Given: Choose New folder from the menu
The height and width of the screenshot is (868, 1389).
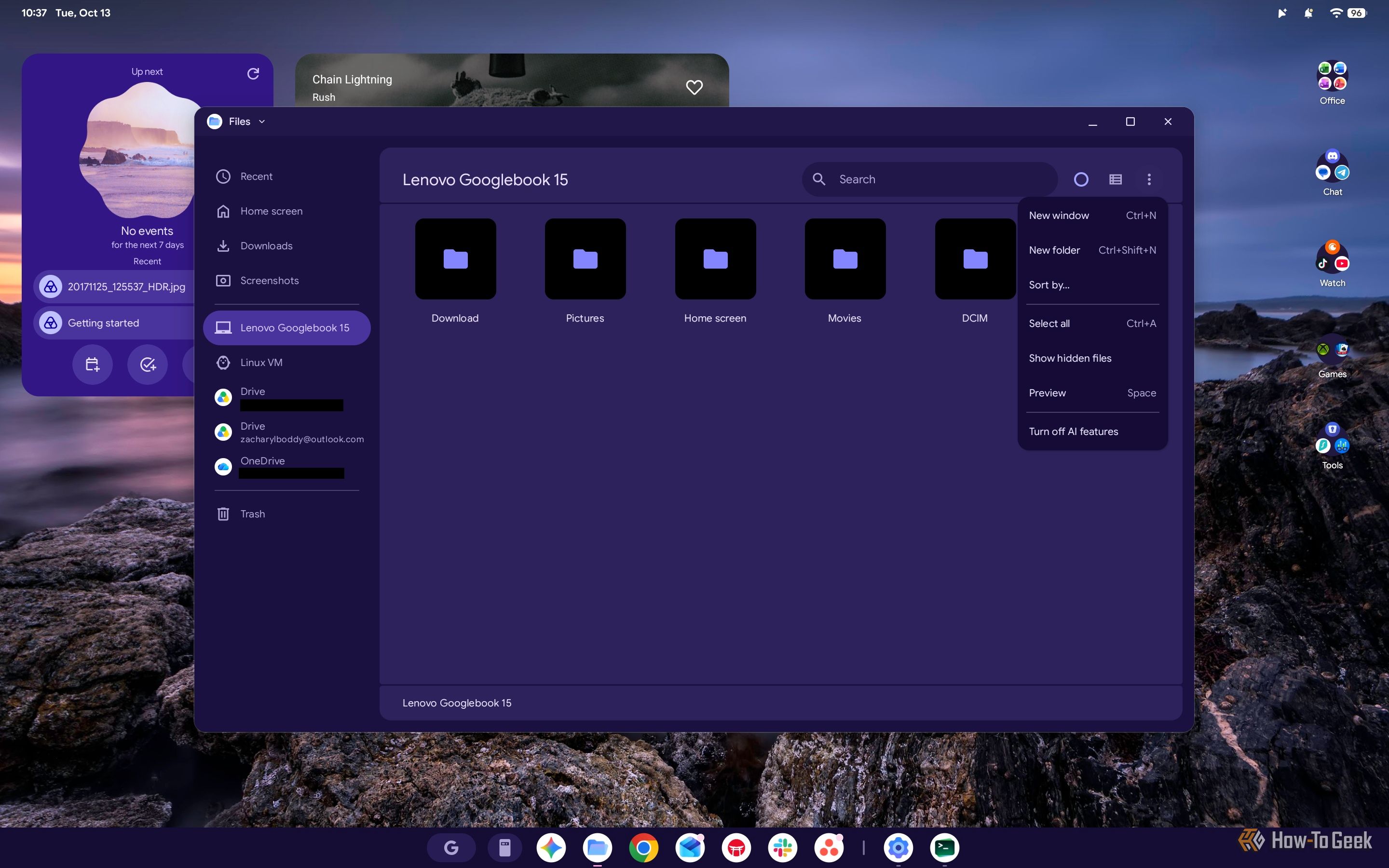Looking at the screenshot, I should 1092,250.
